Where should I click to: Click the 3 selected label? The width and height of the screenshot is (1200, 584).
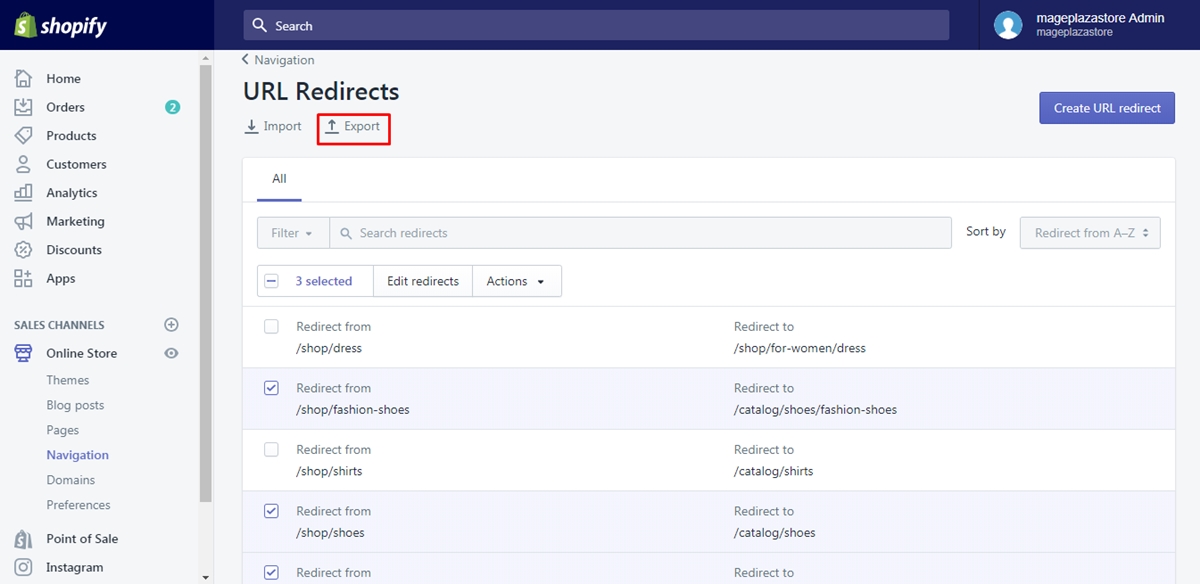coord(324,281)
